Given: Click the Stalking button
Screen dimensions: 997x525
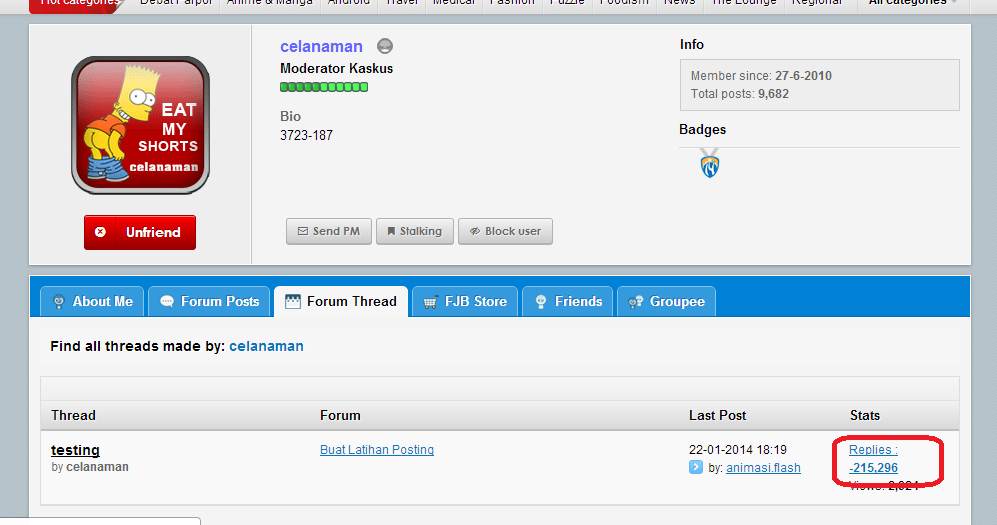Looking at the screenshot, I should tap(415, 231).
